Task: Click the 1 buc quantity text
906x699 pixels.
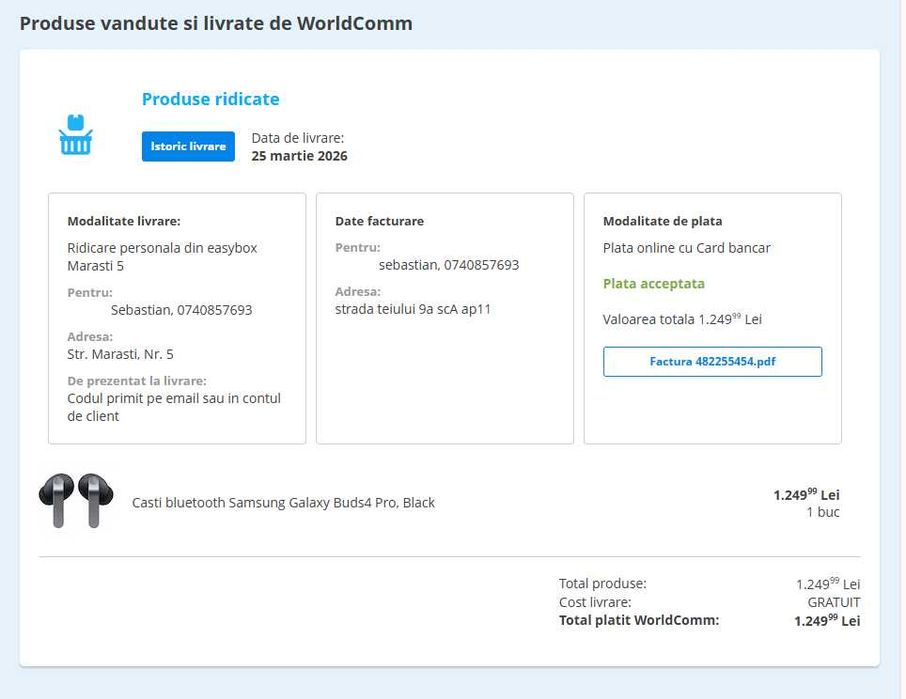Action: [823, 512]
